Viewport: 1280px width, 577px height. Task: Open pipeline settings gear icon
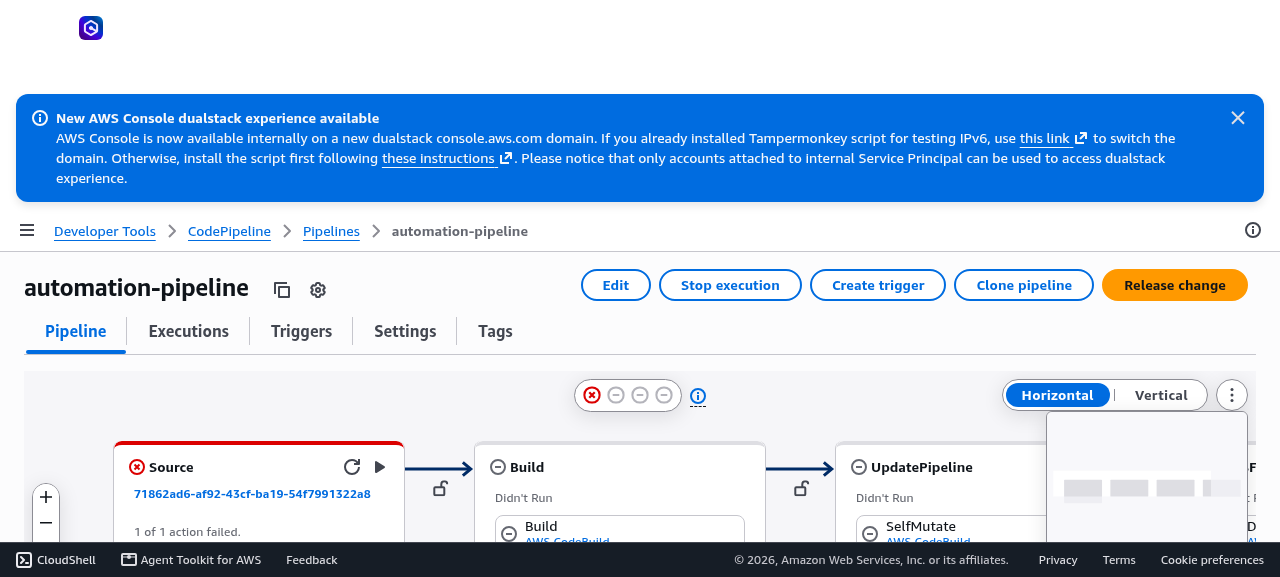coord(318,290)
